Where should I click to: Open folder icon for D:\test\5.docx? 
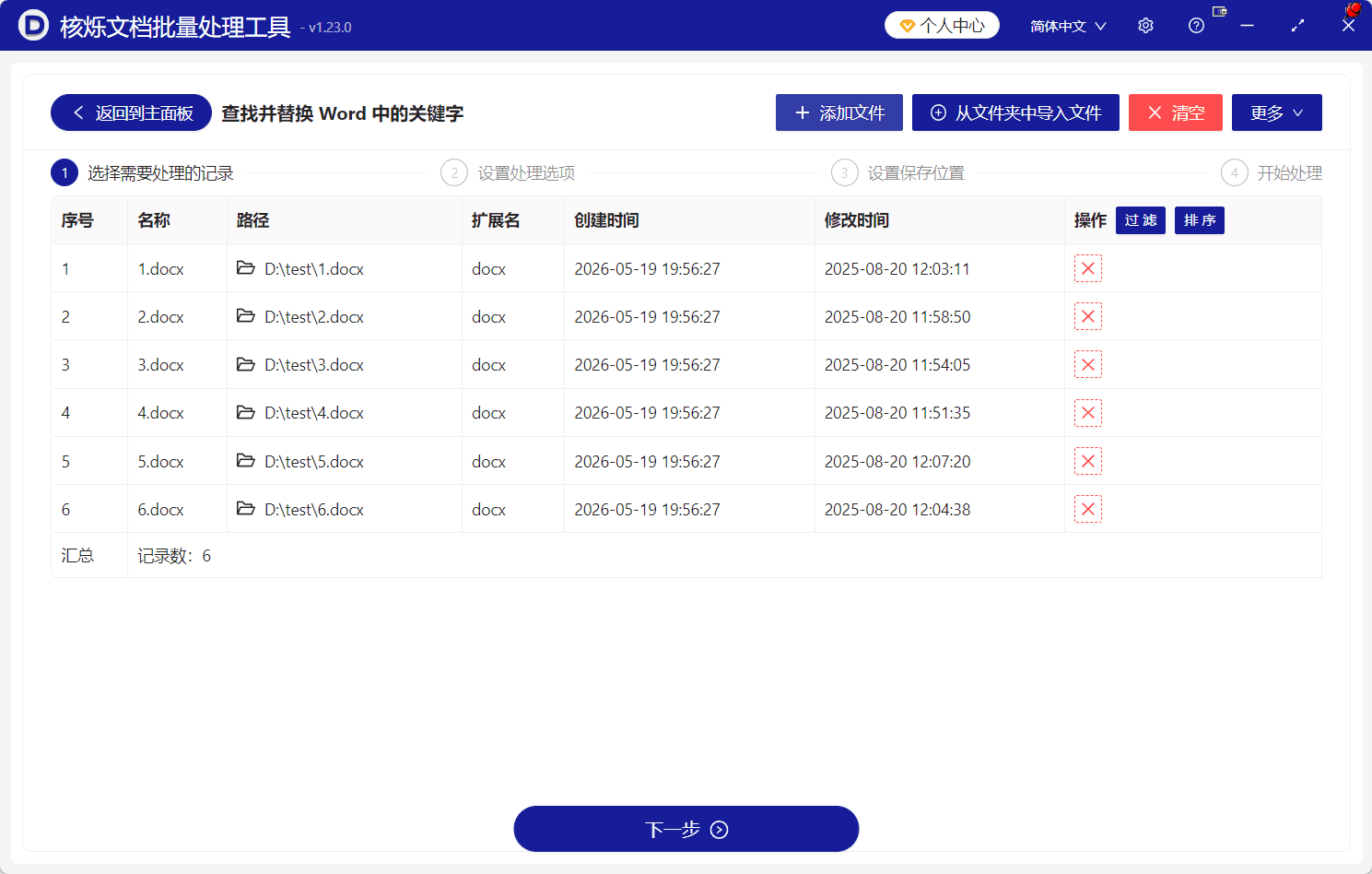(246, 460)
